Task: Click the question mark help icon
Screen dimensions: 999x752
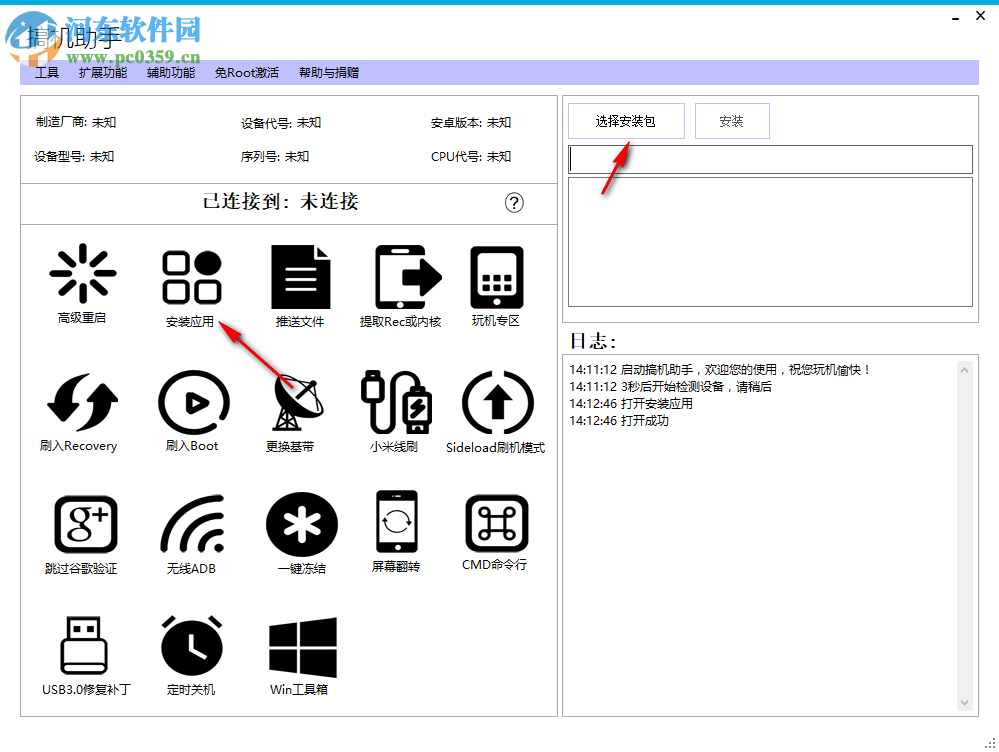Action: click(514, 203)
